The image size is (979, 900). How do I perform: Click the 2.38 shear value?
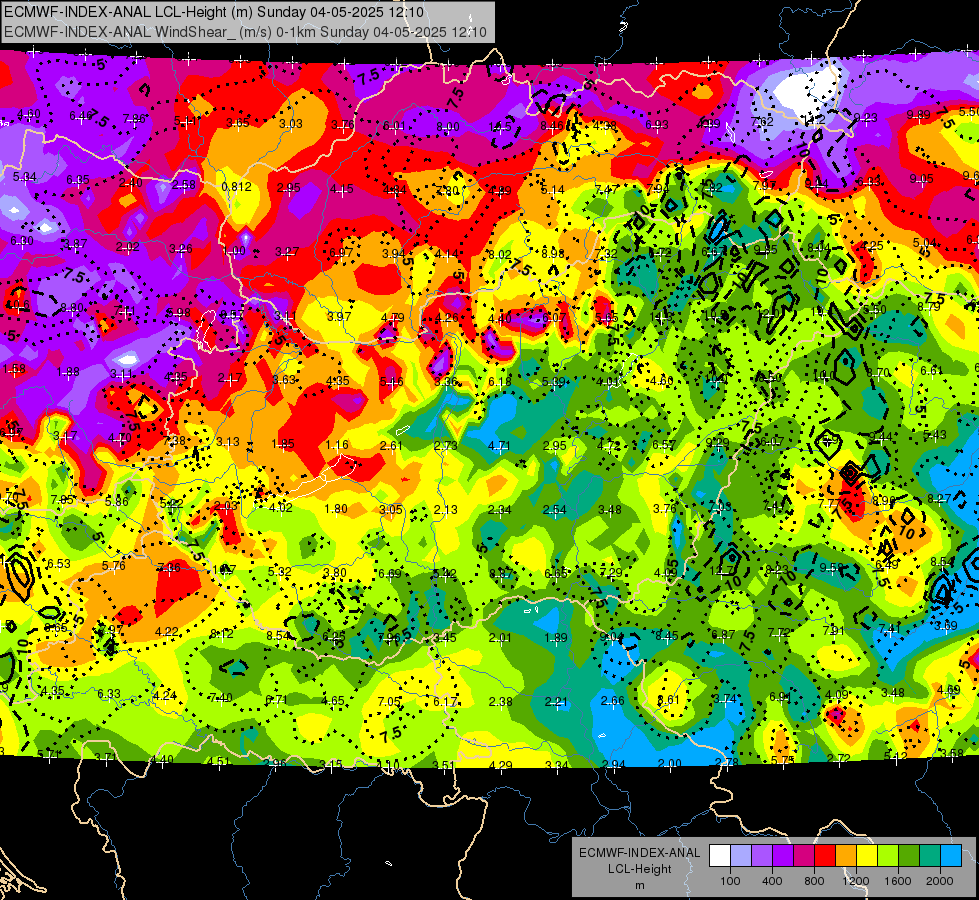pos(500,701)
